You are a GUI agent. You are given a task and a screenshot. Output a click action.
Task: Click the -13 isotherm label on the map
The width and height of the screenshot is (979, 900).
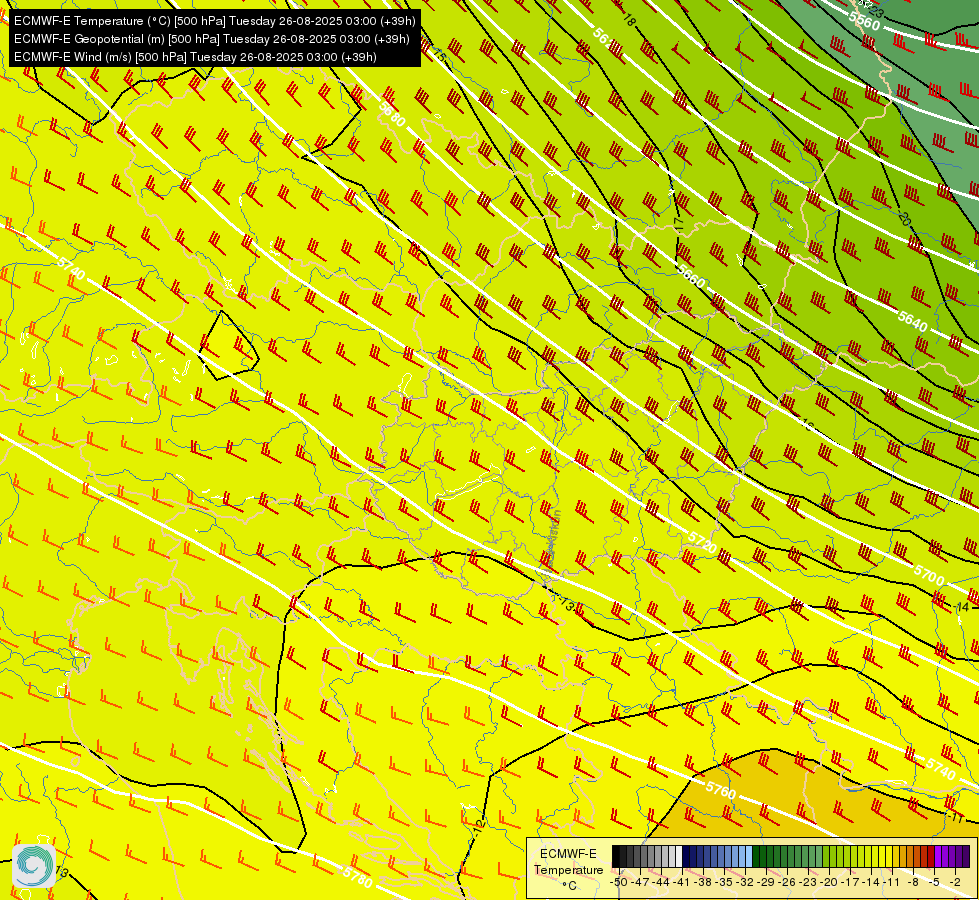565,603
